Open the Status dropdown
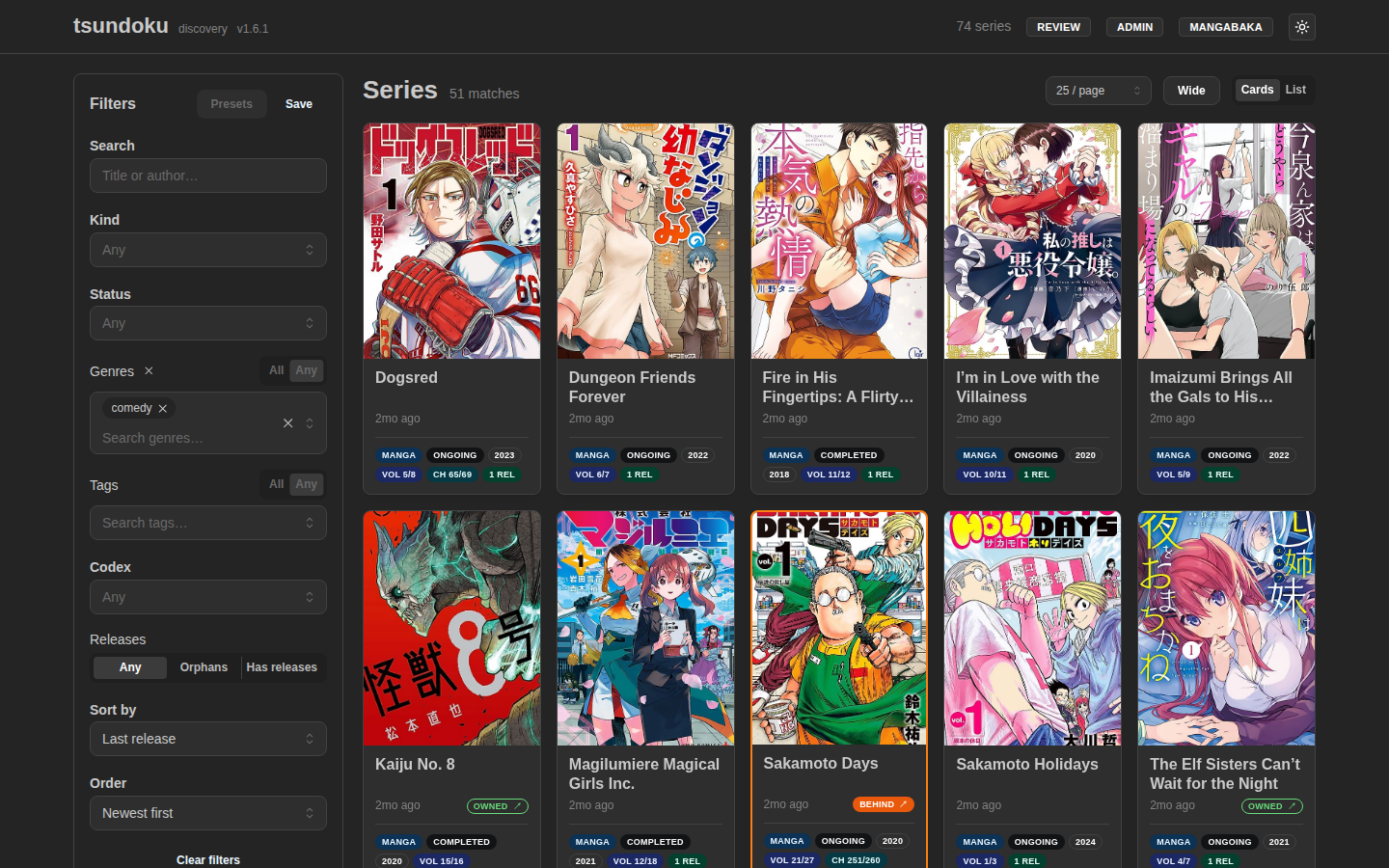 (x=208, y=323)
